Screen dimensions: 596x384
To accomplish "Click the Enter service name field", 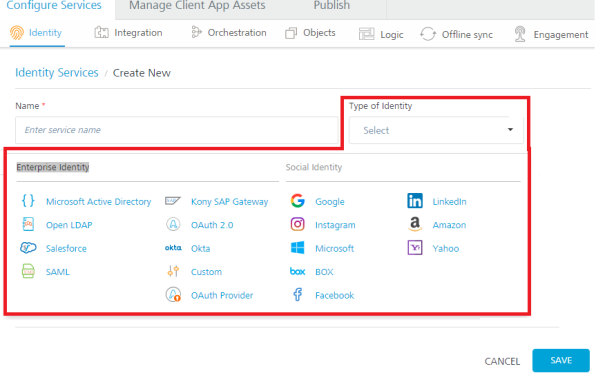I will pos(177,130).
